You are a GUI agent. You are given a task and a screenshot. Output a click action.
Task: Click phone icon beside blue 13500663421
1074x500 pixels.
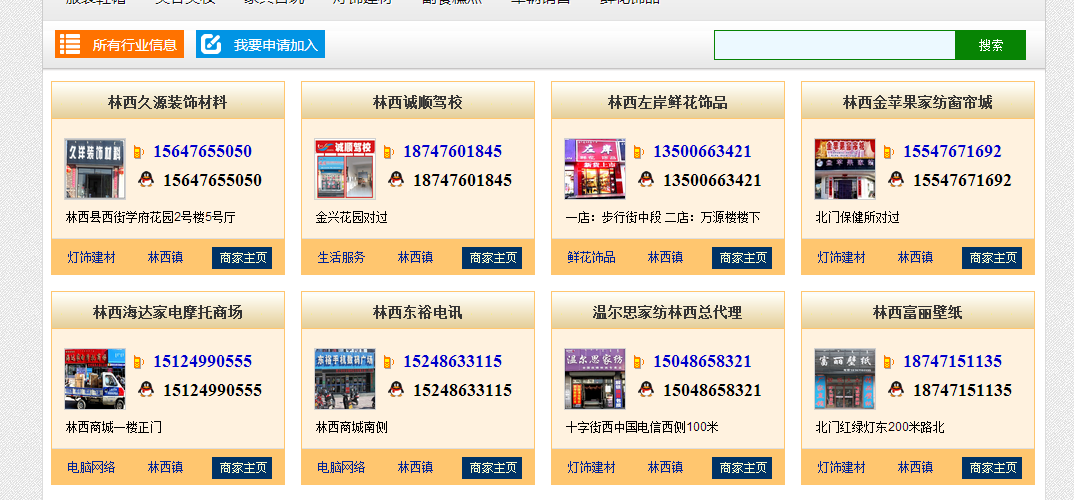pos(637,152)
